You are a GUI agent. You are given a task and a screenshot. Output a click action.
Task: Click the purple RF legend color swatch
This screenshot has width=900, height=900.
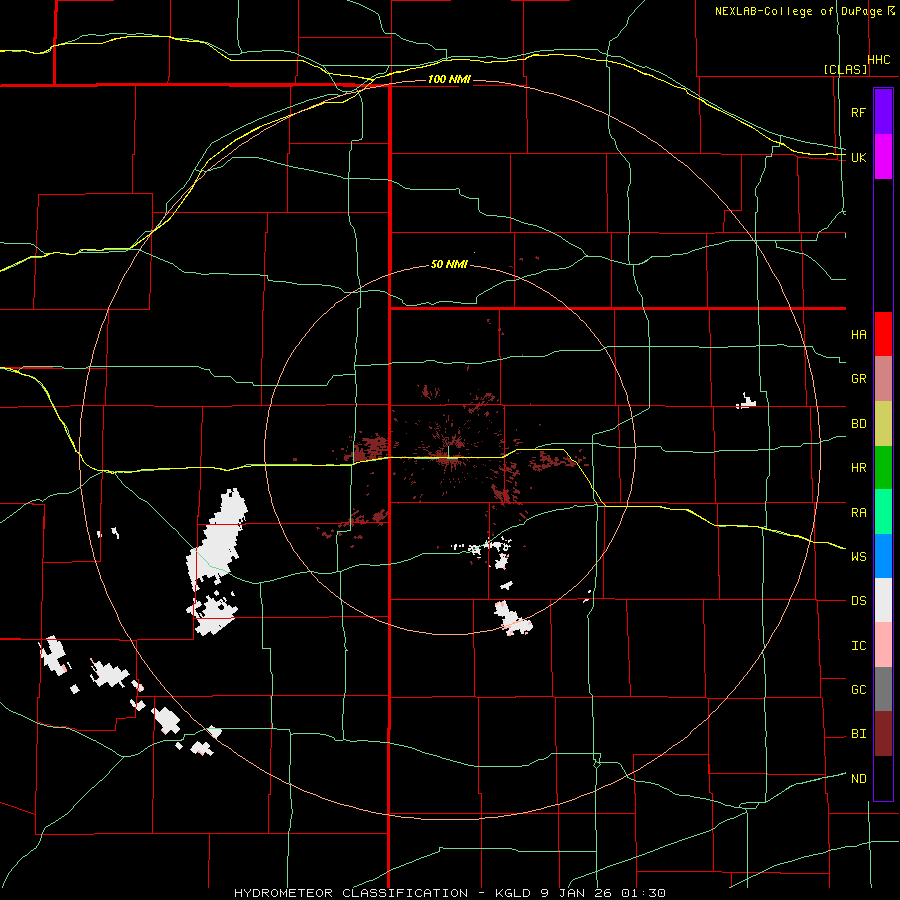[x=883, y=112]
